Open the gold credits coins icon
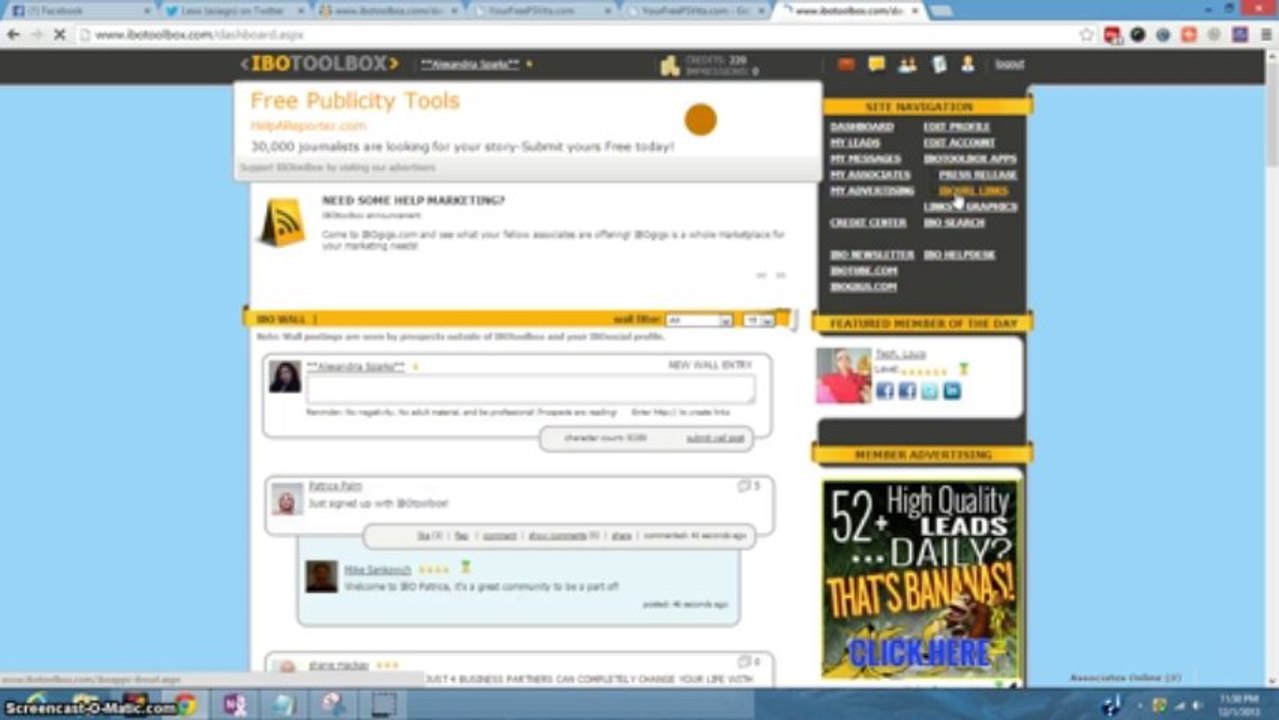 point(669,66)
